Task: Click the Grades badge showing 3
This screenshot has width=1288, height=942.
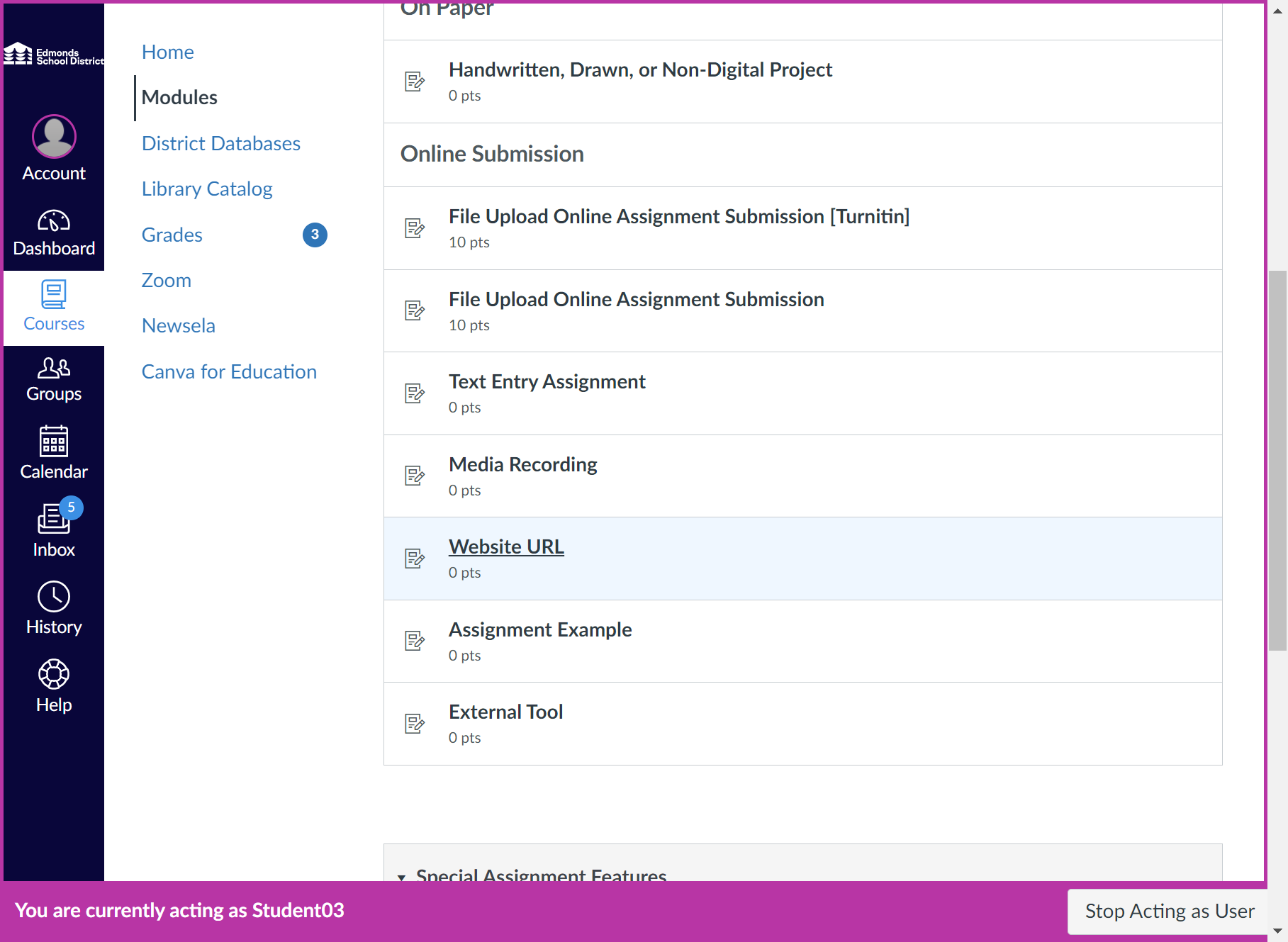Action: click(315, 235)
